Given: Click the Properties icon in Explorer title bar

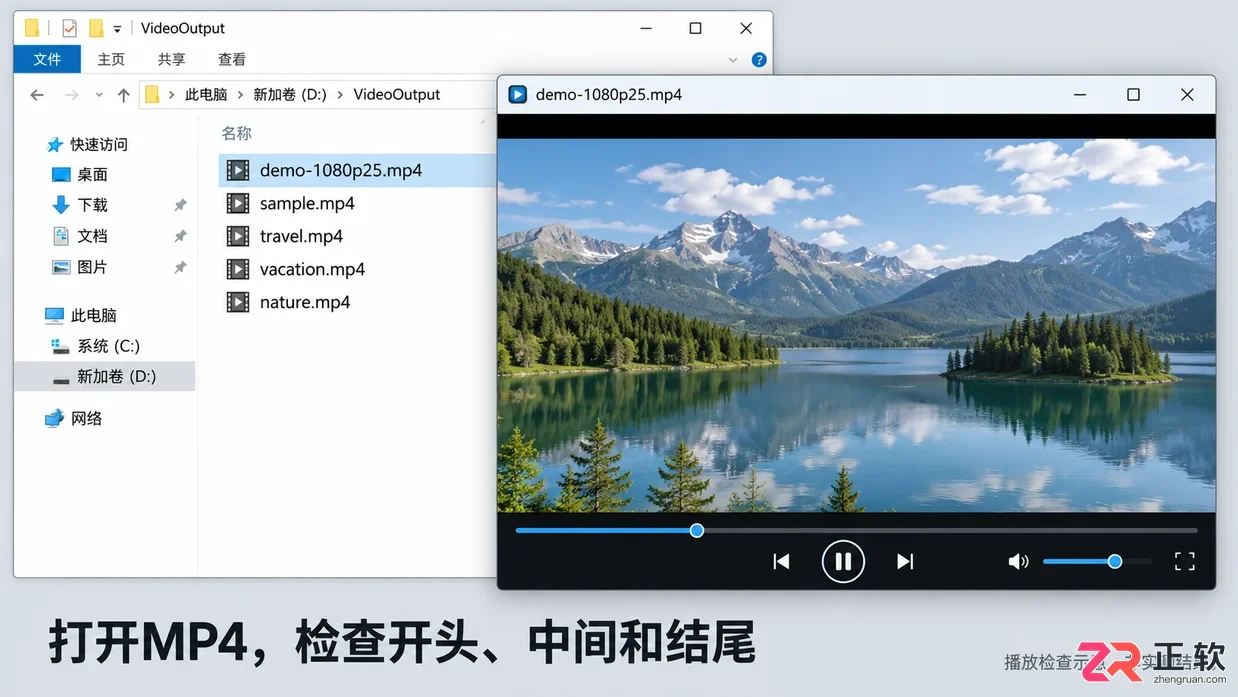Looking at the screenshot, I should point(69,28).
